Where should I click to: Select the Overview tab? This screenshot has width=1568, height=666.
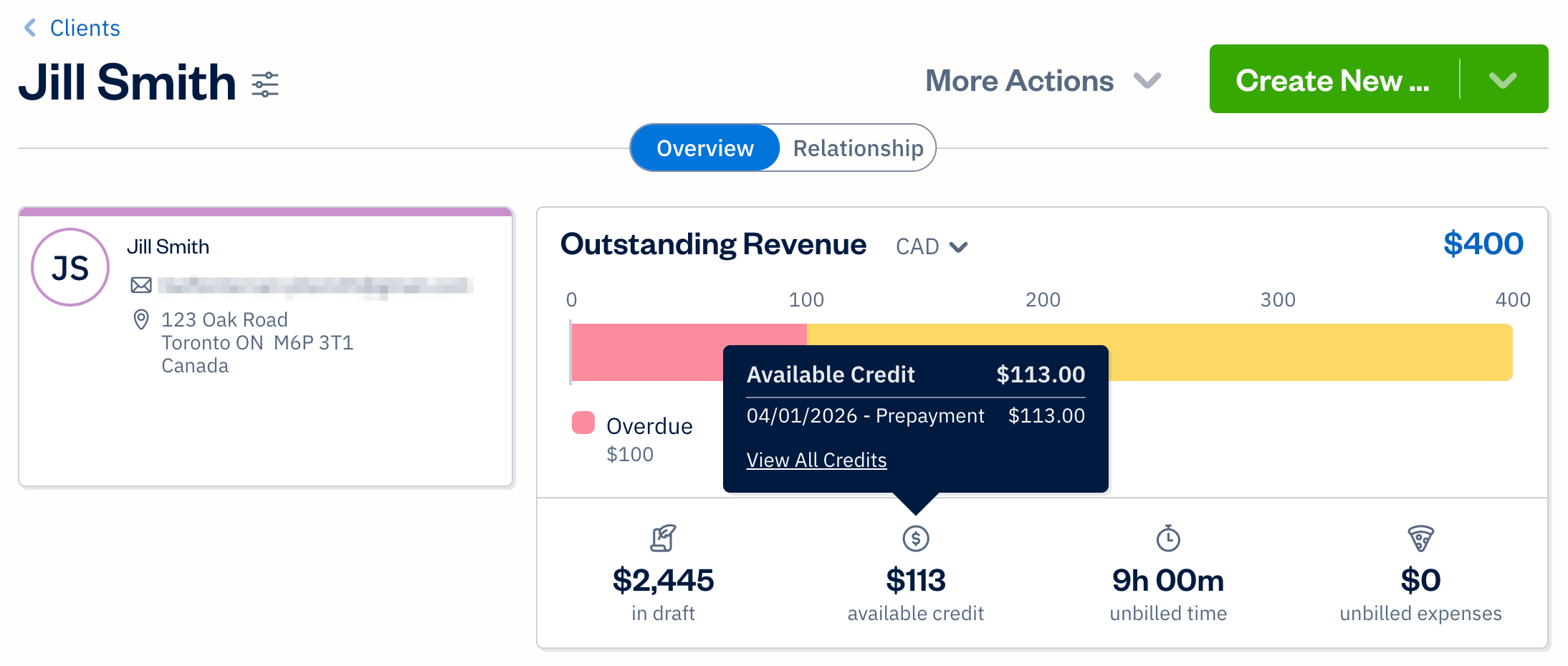[x=704, y=148]
